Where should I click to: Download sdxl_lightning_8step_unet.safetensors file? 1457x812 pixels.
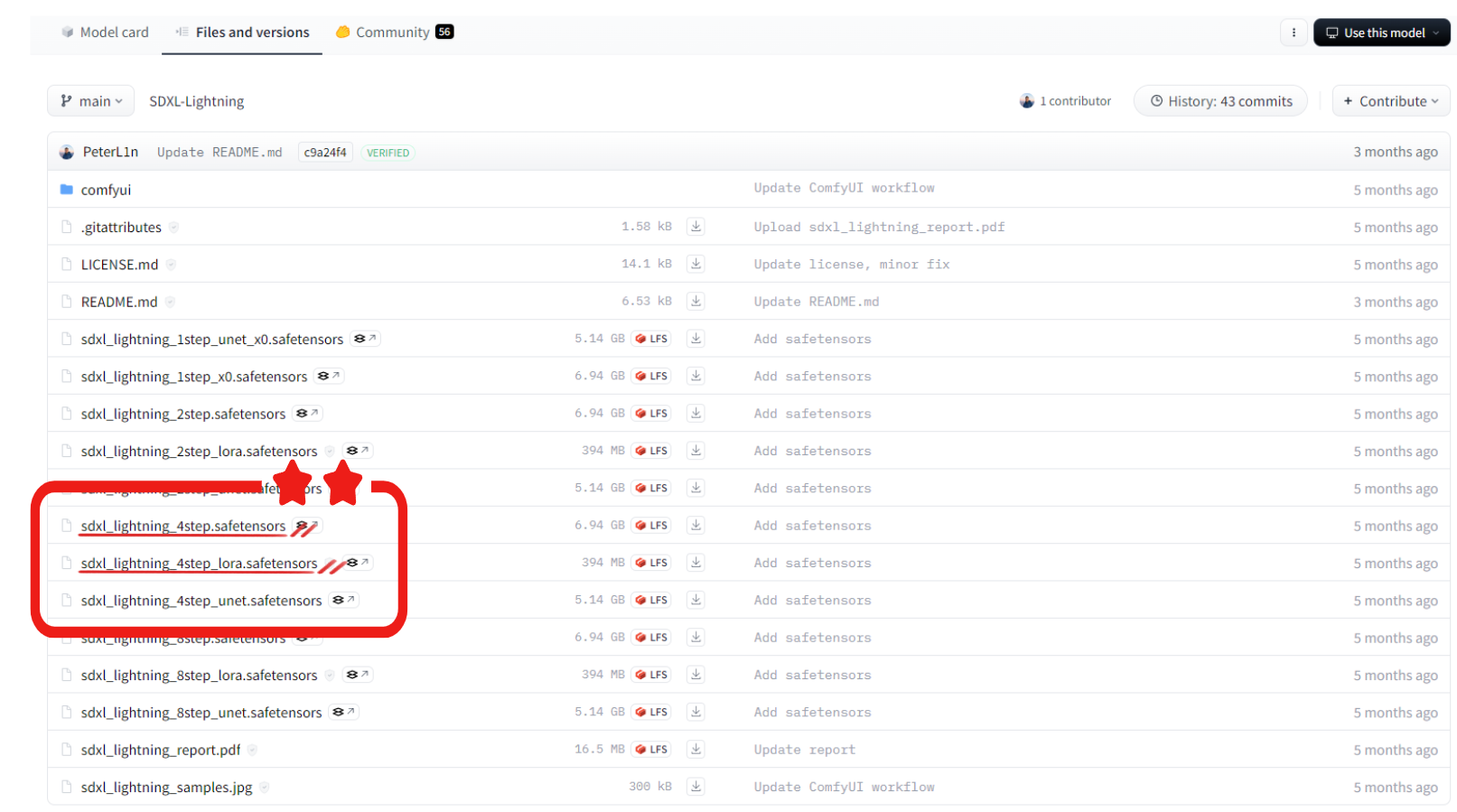click(696, 712)
